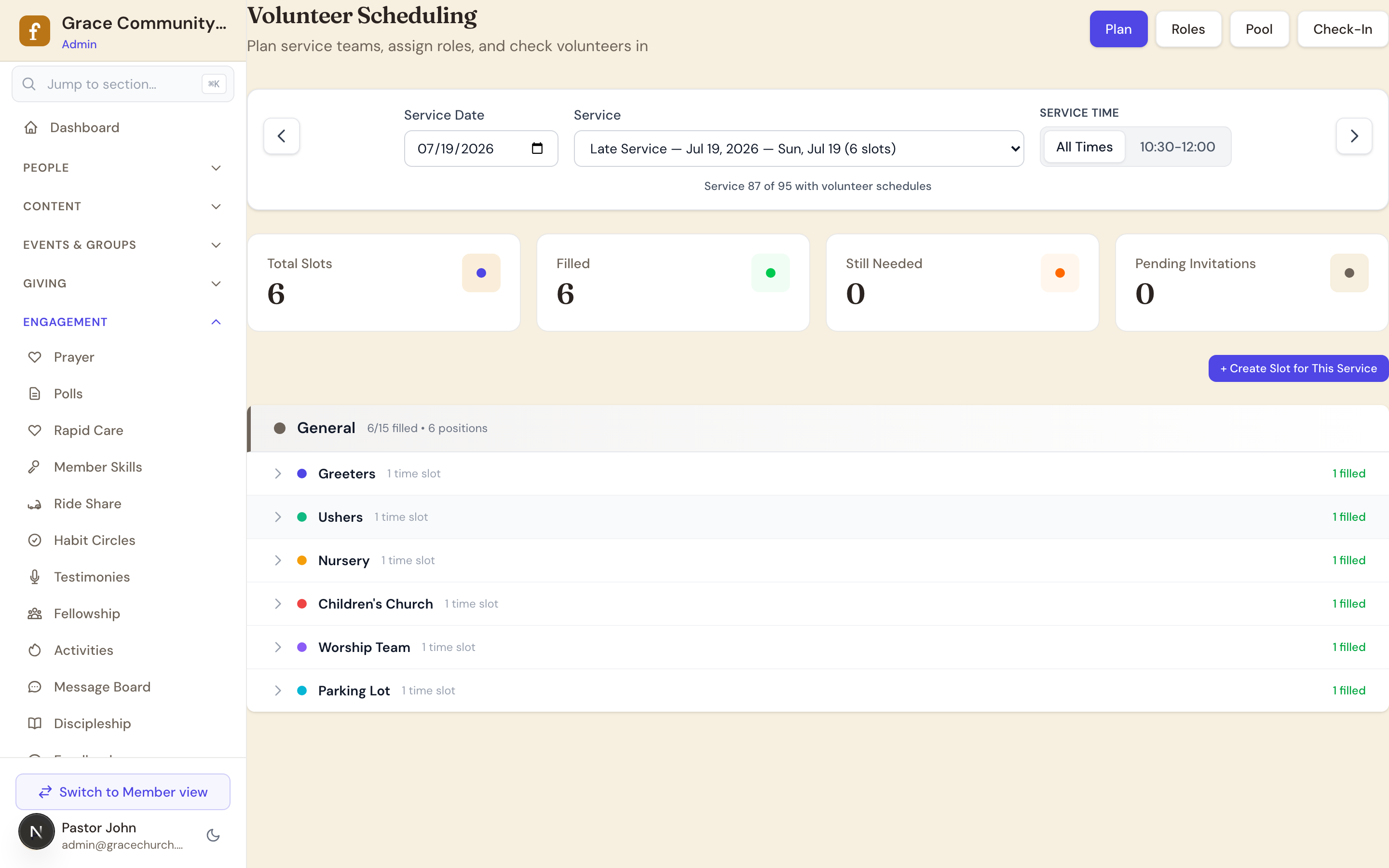Switch to the Roles tab
The width and height of the screenshot is (1389, 868).
click(x=1187, y=29)
